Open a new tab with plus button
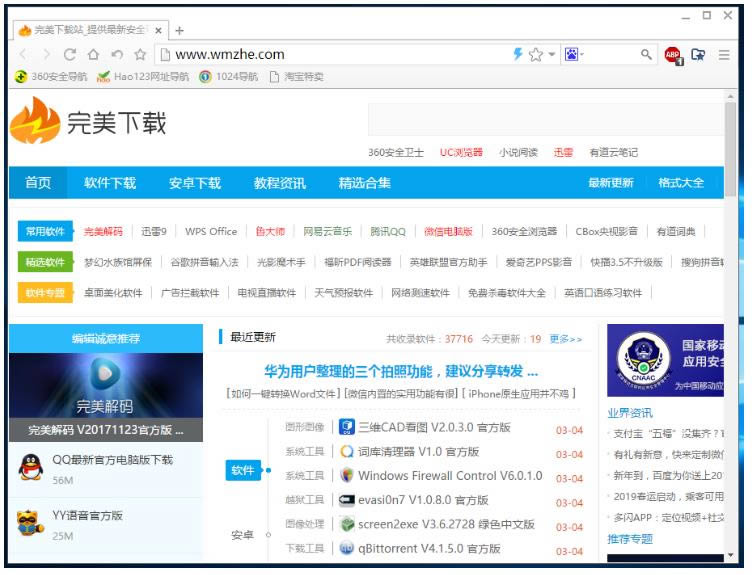755x575 pixels. tap(179, 31)
